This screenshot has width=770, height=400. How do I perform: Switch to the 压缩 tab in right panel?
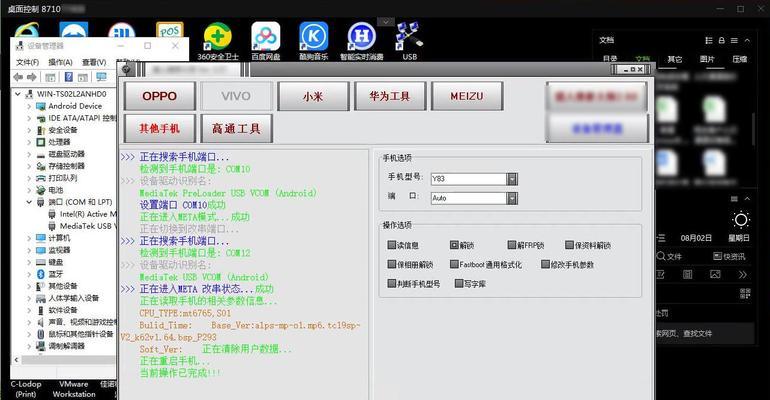740,59
